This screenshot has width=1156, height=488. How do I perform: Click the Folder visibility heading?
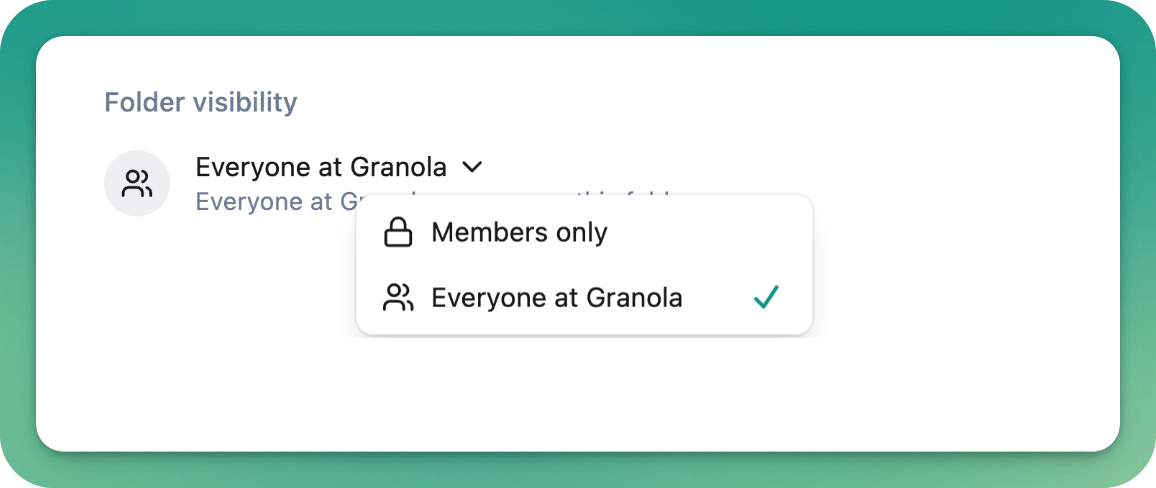coord(201,102)
